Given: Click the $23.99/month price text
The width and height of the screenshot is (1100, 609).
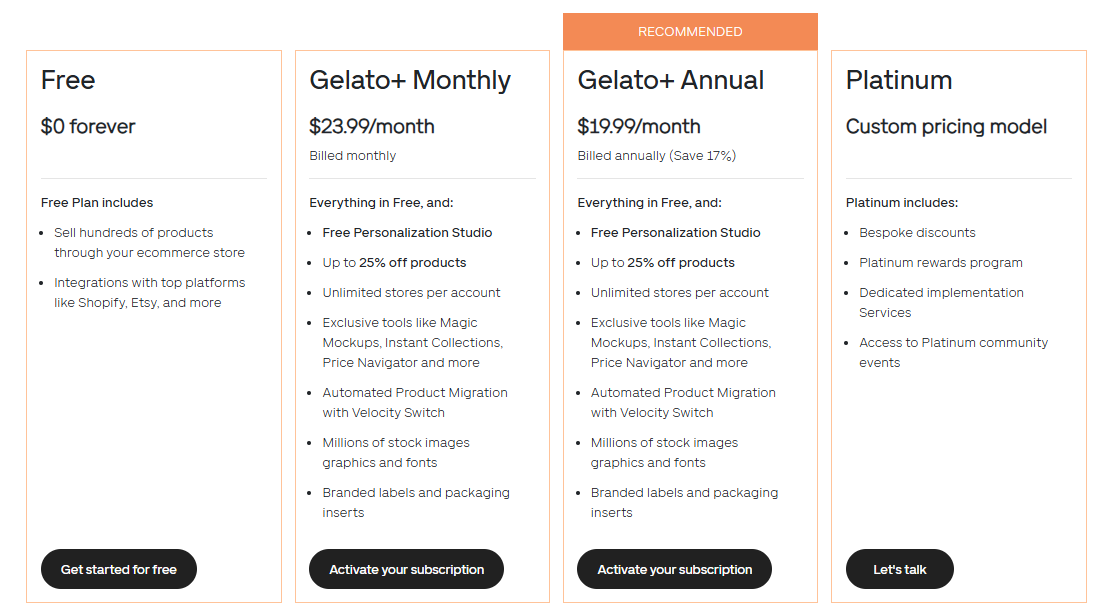Looking at the screenshot, I should pos(372,126).
